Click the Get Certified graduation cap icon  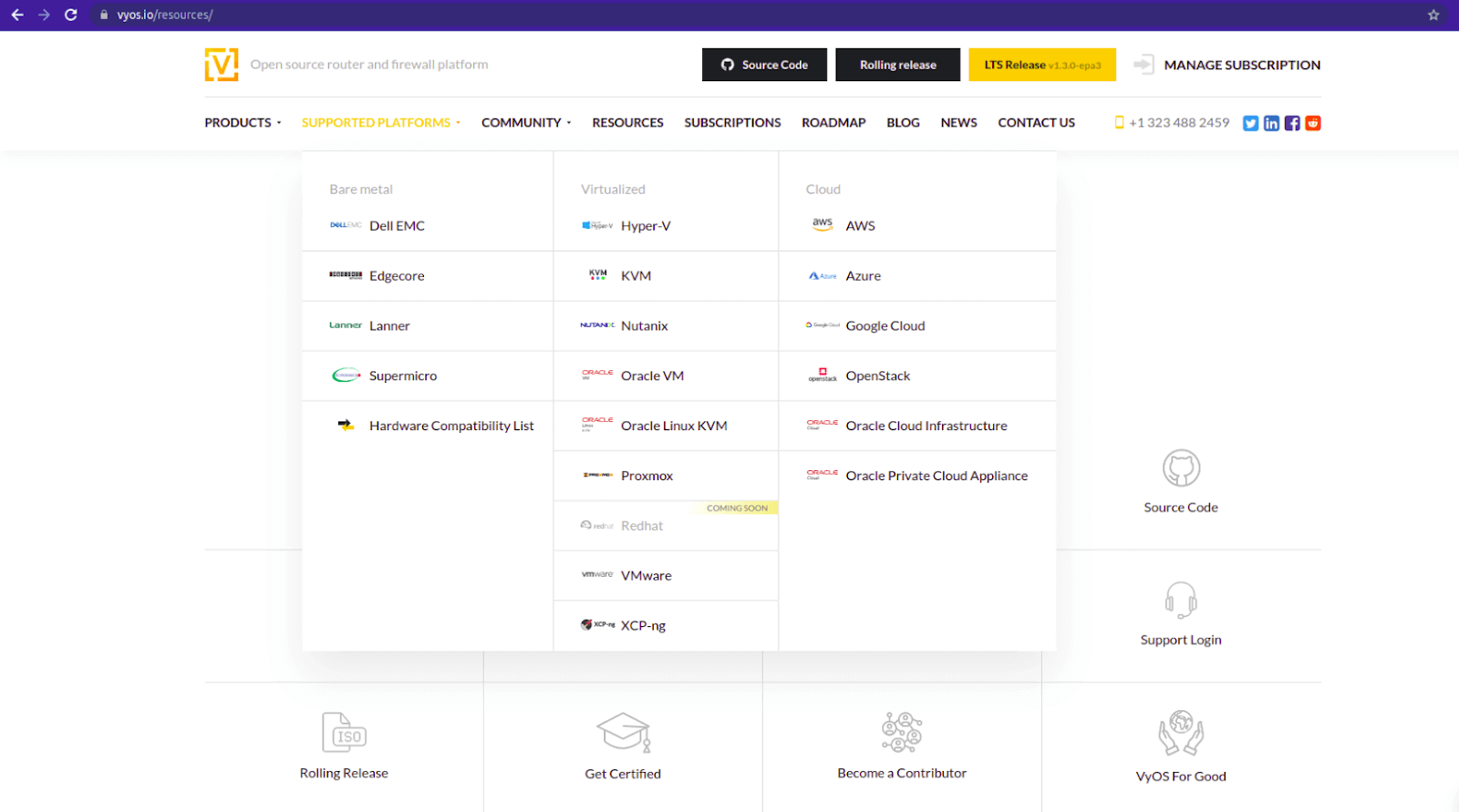click(x=624, y=733)
